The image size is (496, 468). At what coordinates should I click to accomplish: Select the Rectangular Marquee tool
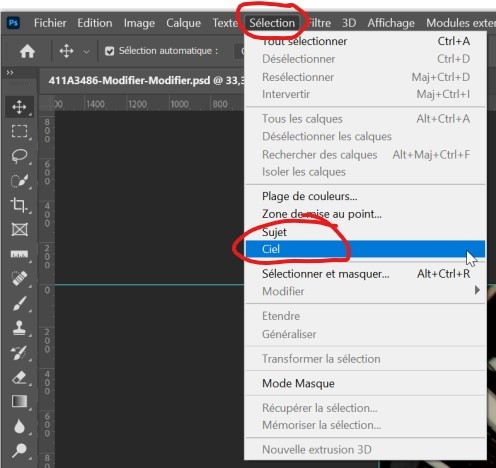[19, 131]
